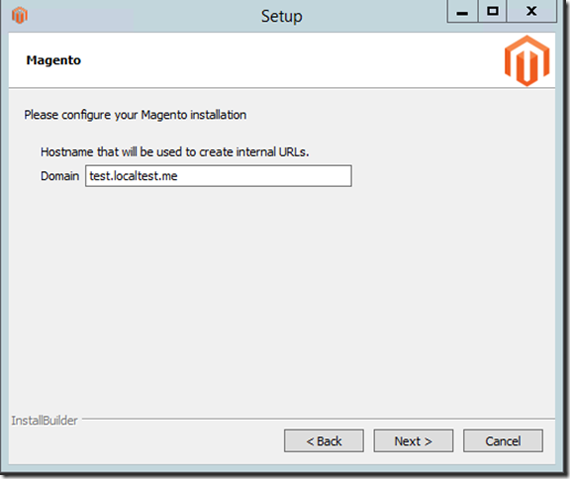The width and height of the screenshot is (570, 479).
Task: Maximize the Setup installer window
Action: coord(493,12)
